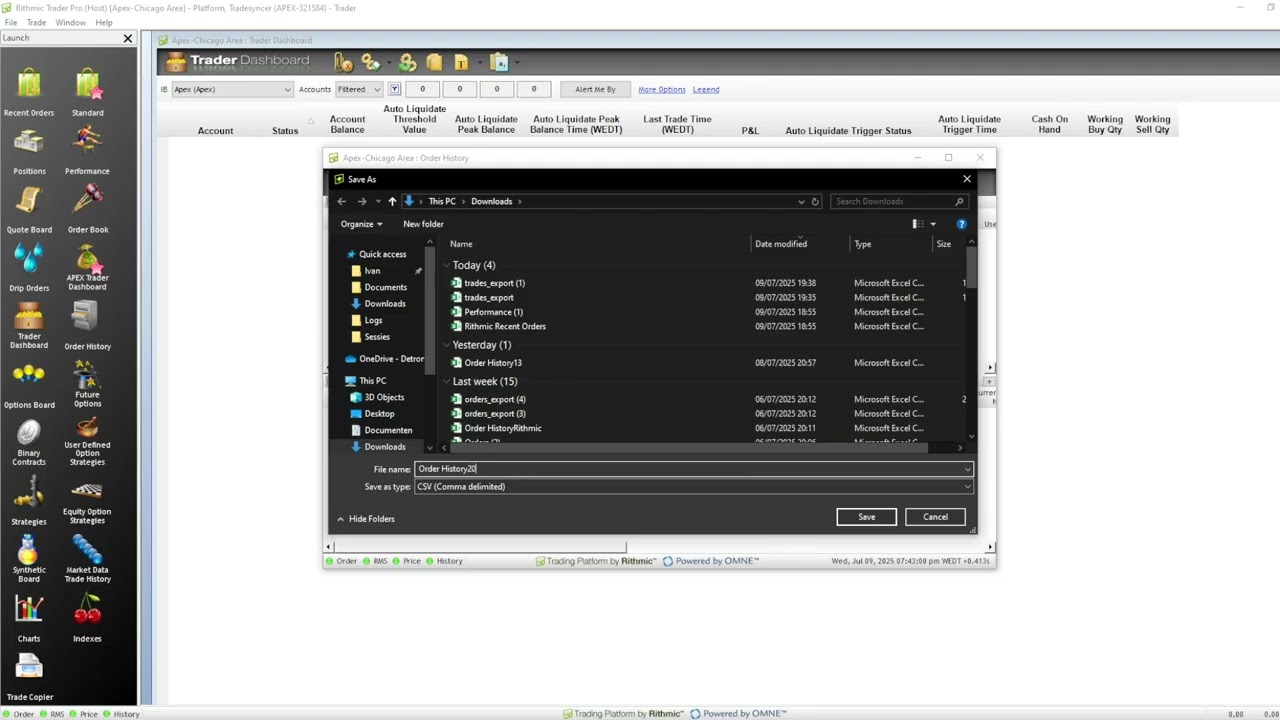This screenshot has height=720, width=1280.
Task: Launch the Strategies window
Action: coord(29,501)
